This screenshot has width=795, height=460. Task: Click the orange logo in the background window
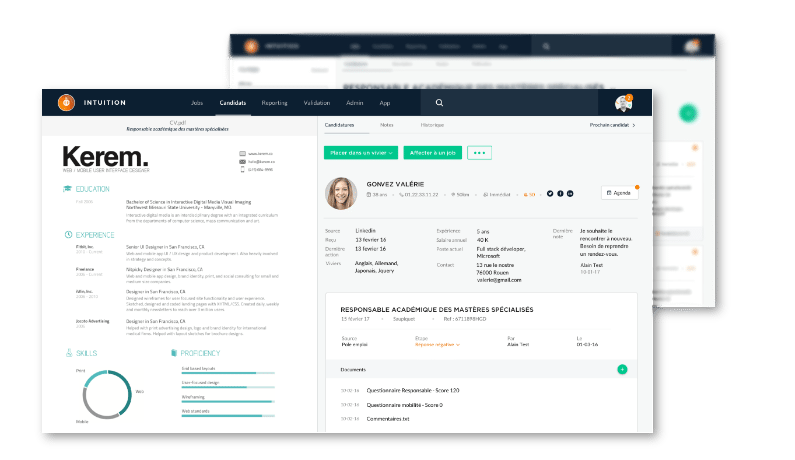point(251,46)
